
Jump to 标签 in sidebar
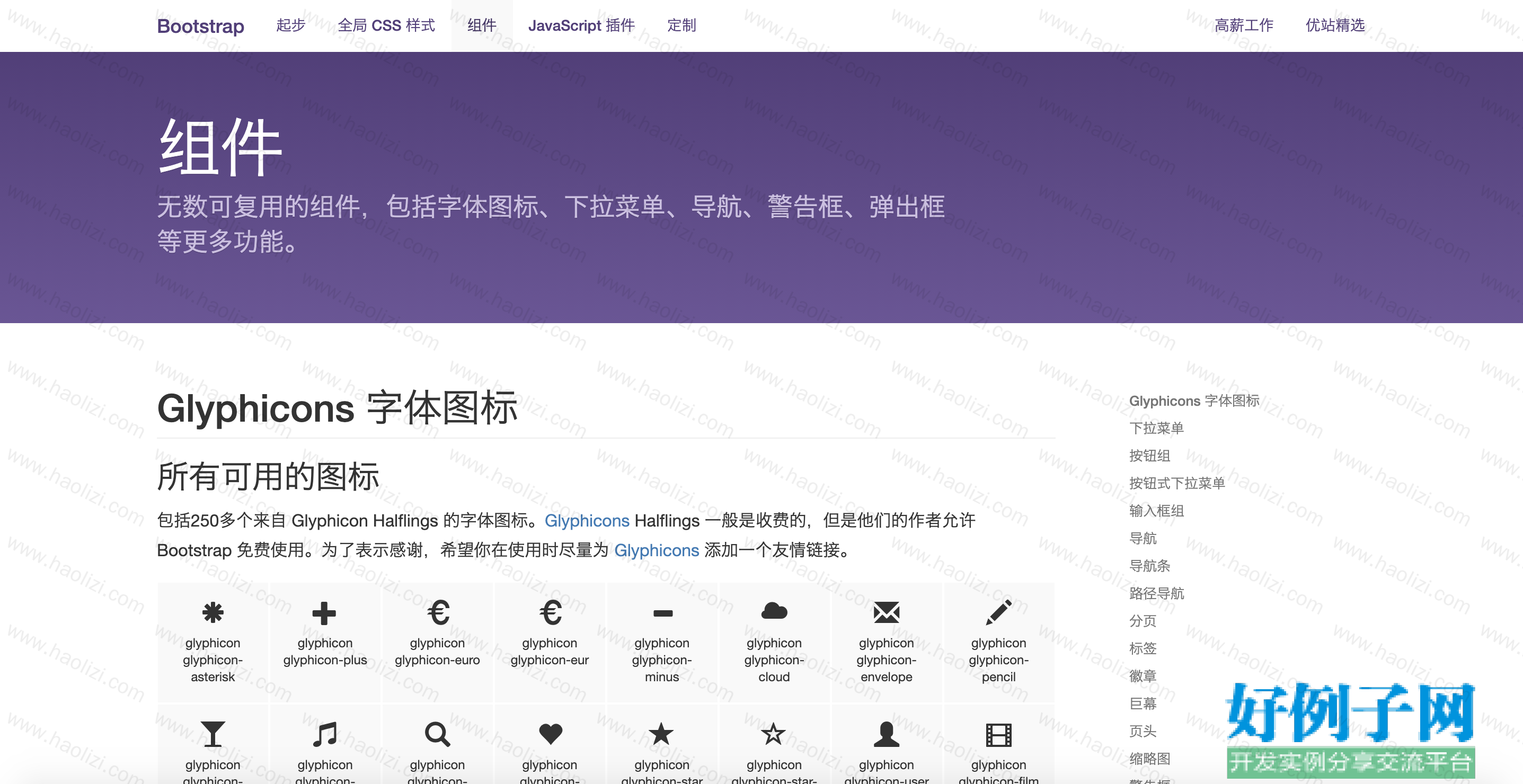click(x=1143, y=648)
